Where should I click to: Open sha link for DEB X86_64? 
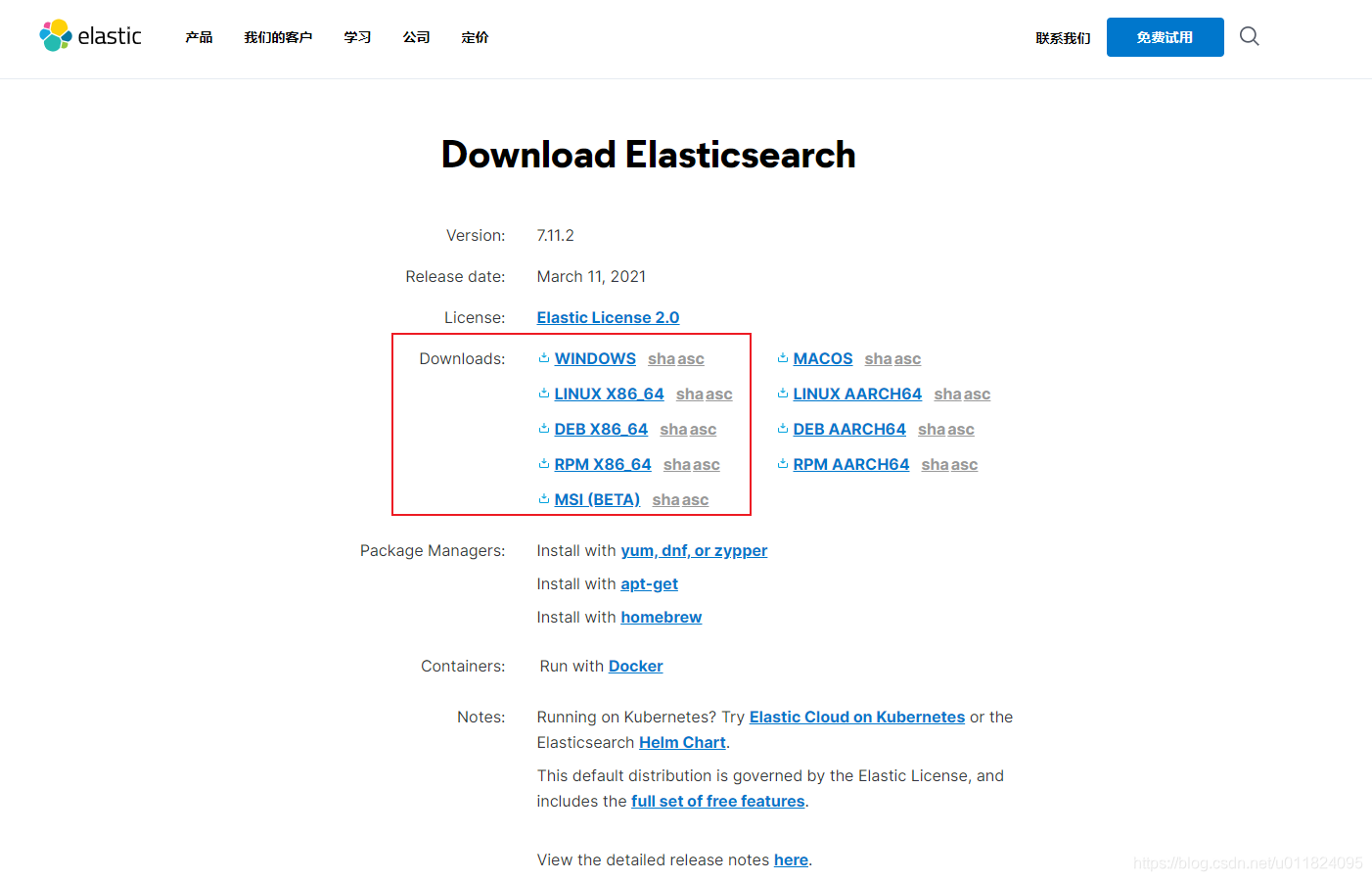[x=673, y=430]
